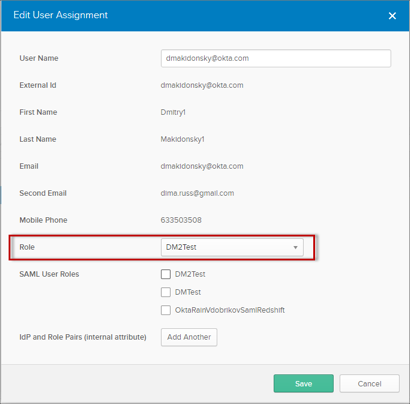Click the External Id value text
This screenshot has width=410, height=404.
(x=202, y=85)
